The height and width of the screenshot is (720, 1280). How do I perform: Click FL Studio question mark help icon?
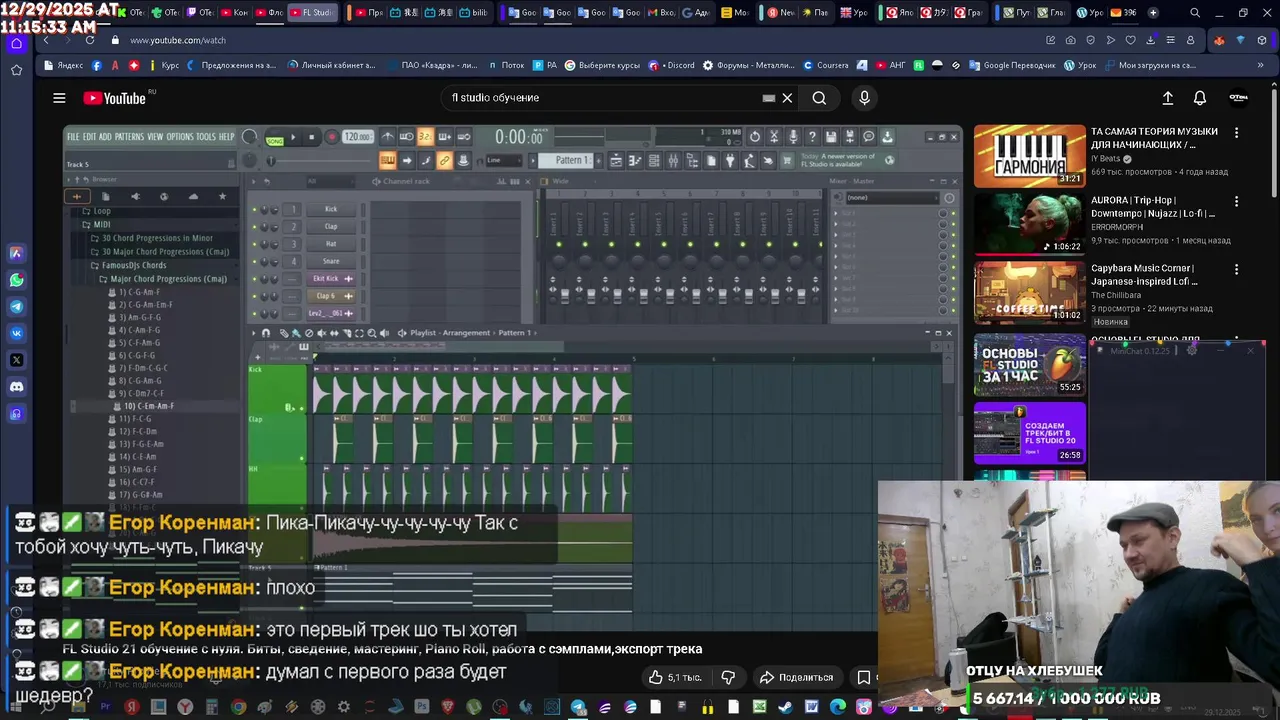tap(812, 136)
